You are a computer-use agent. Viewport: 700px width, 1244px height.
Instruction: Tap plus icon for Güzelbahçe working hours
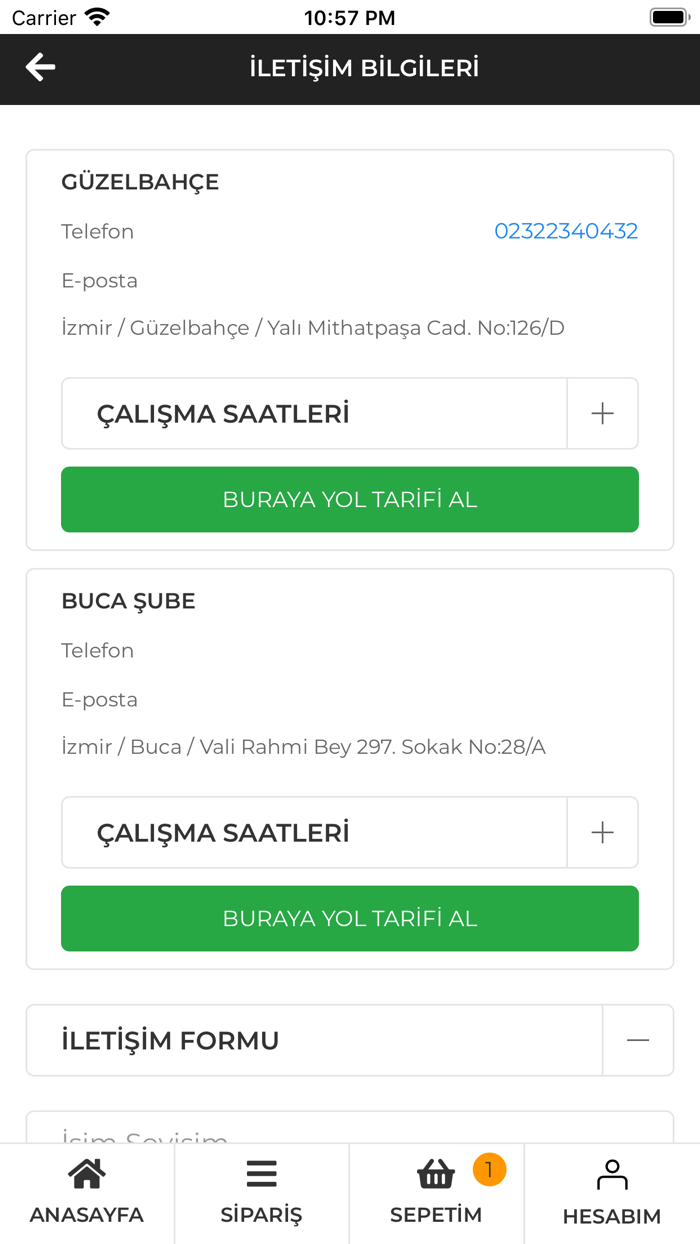coord(602,414)
